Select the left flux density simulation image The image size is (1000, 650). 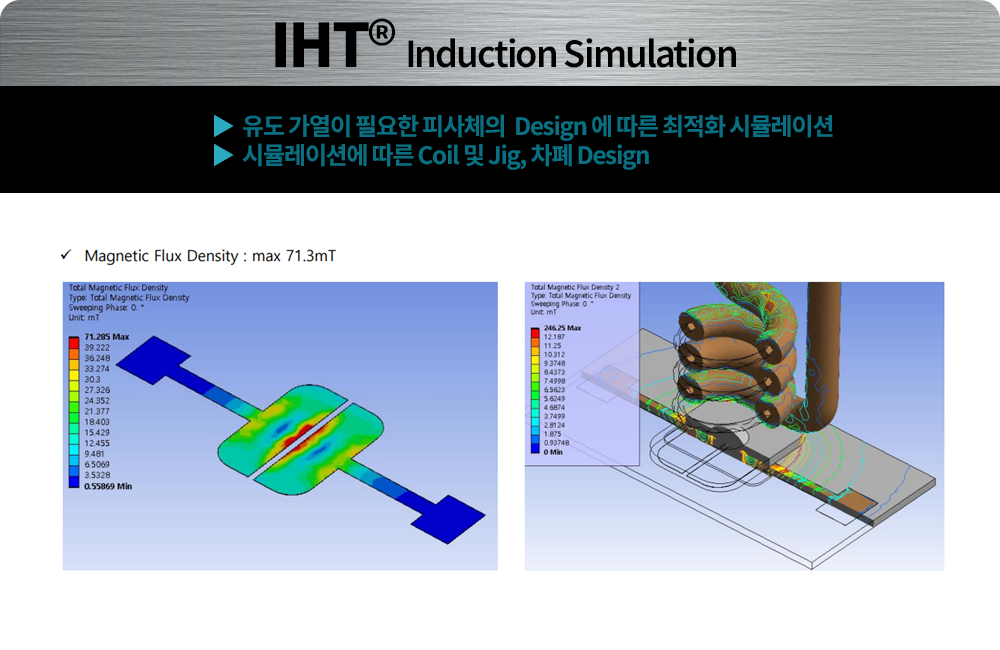280,426
